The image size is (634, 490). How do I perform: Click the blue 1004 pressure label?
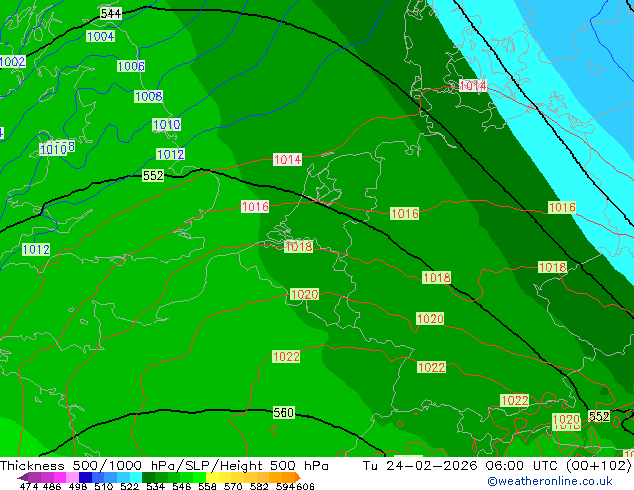point(100,36)
